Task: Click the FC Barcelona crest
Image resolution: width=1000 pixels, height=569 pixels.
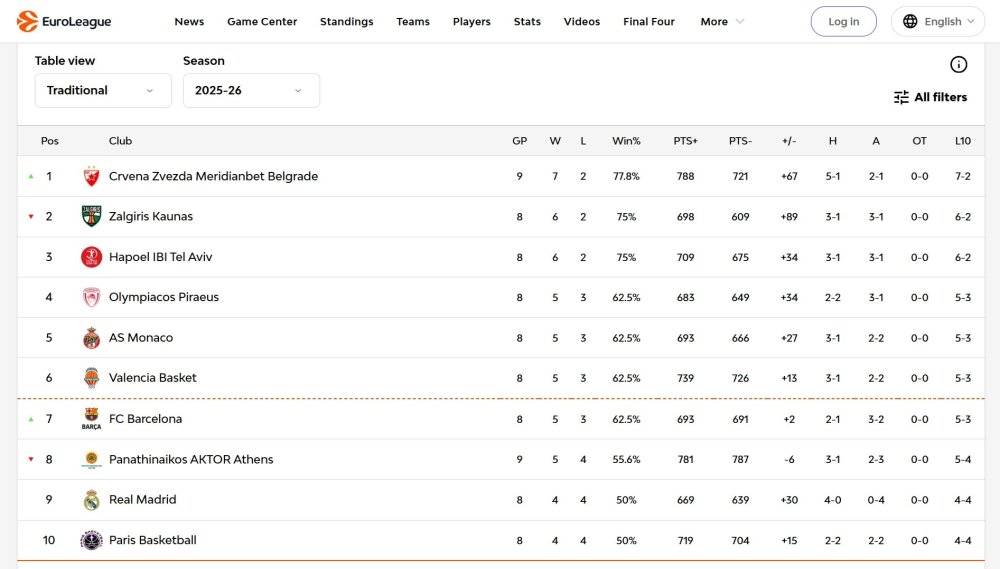Action: pyautogui.click(x=91, y=418)
